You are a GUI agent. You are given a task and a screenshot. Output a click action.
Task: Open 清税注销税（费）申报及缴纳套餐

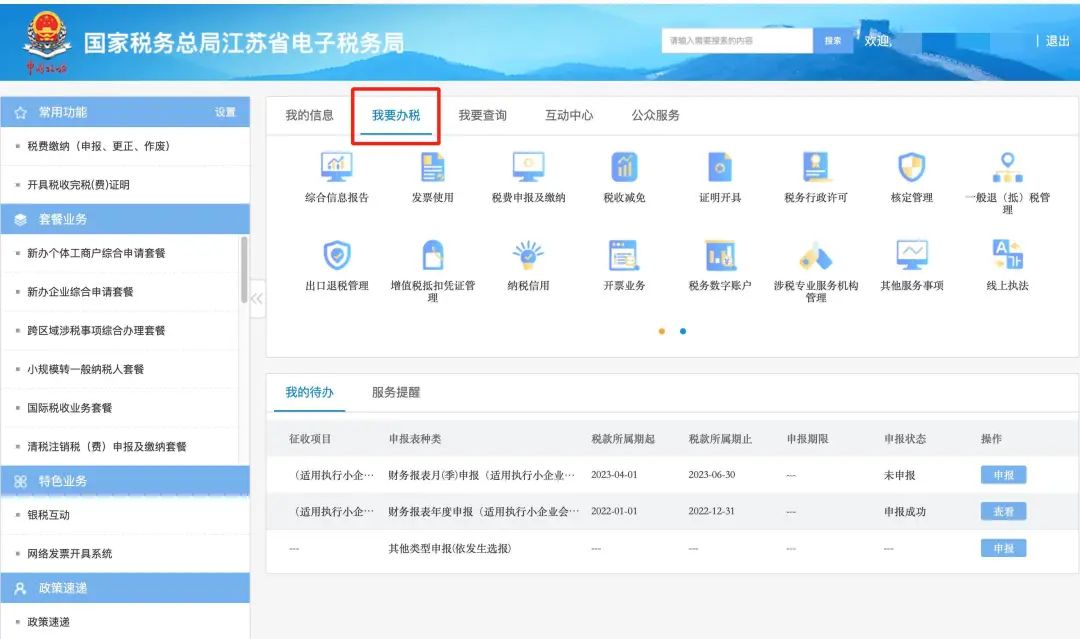click(107, 446)
